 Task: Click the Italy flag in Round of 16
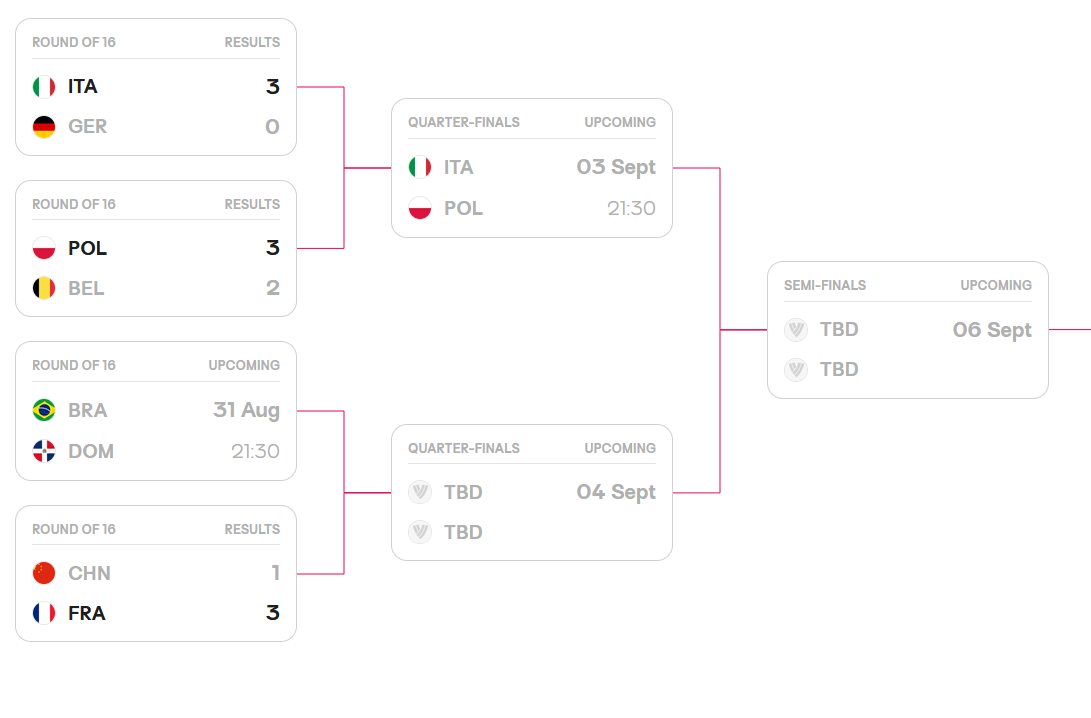point(44,87)
